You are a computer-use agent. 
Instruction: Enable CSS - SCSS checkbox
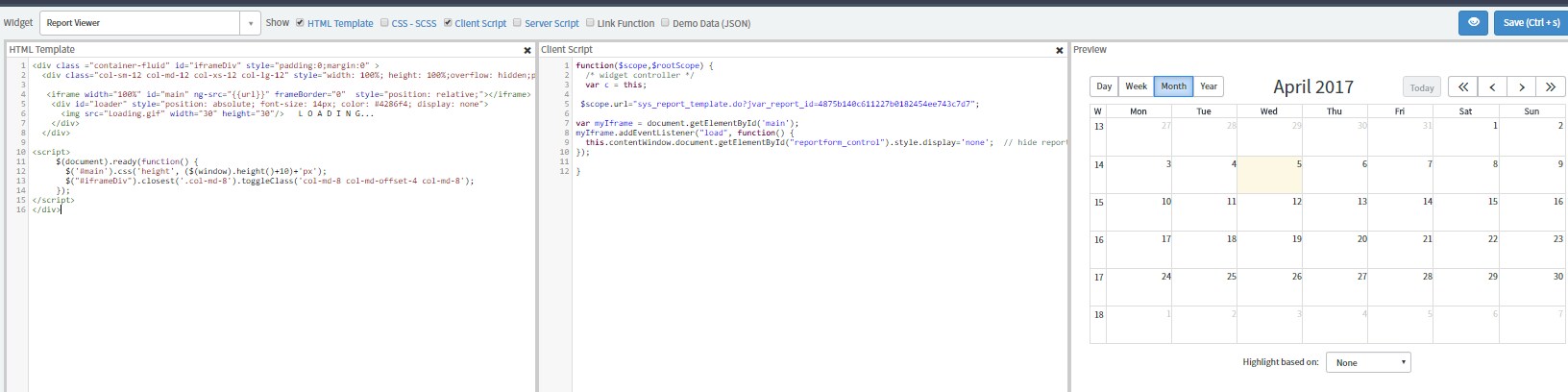pyautogui.click(x=385, y=22)
